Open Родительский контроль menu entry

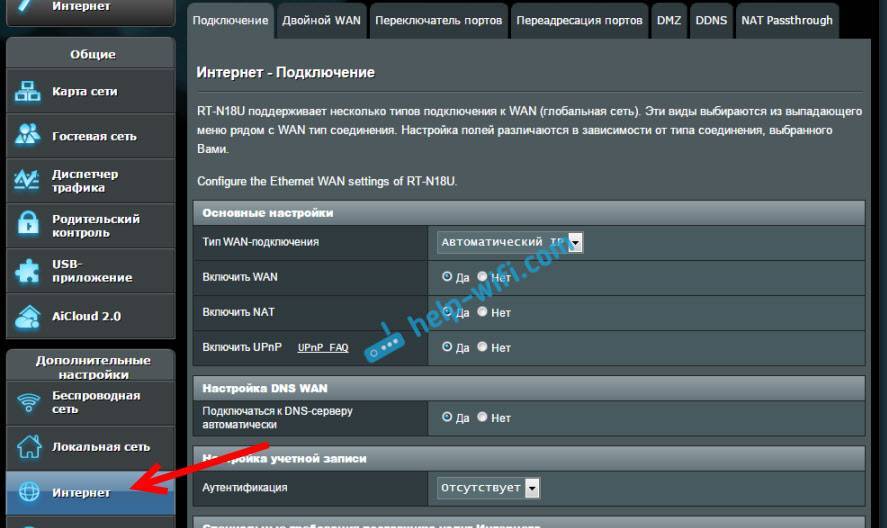91,225
